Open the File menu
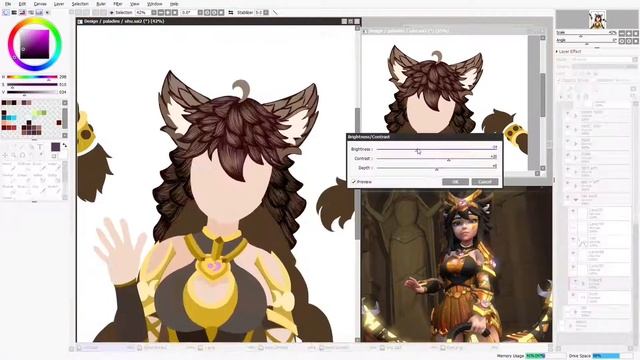 [x=8, y=4]
